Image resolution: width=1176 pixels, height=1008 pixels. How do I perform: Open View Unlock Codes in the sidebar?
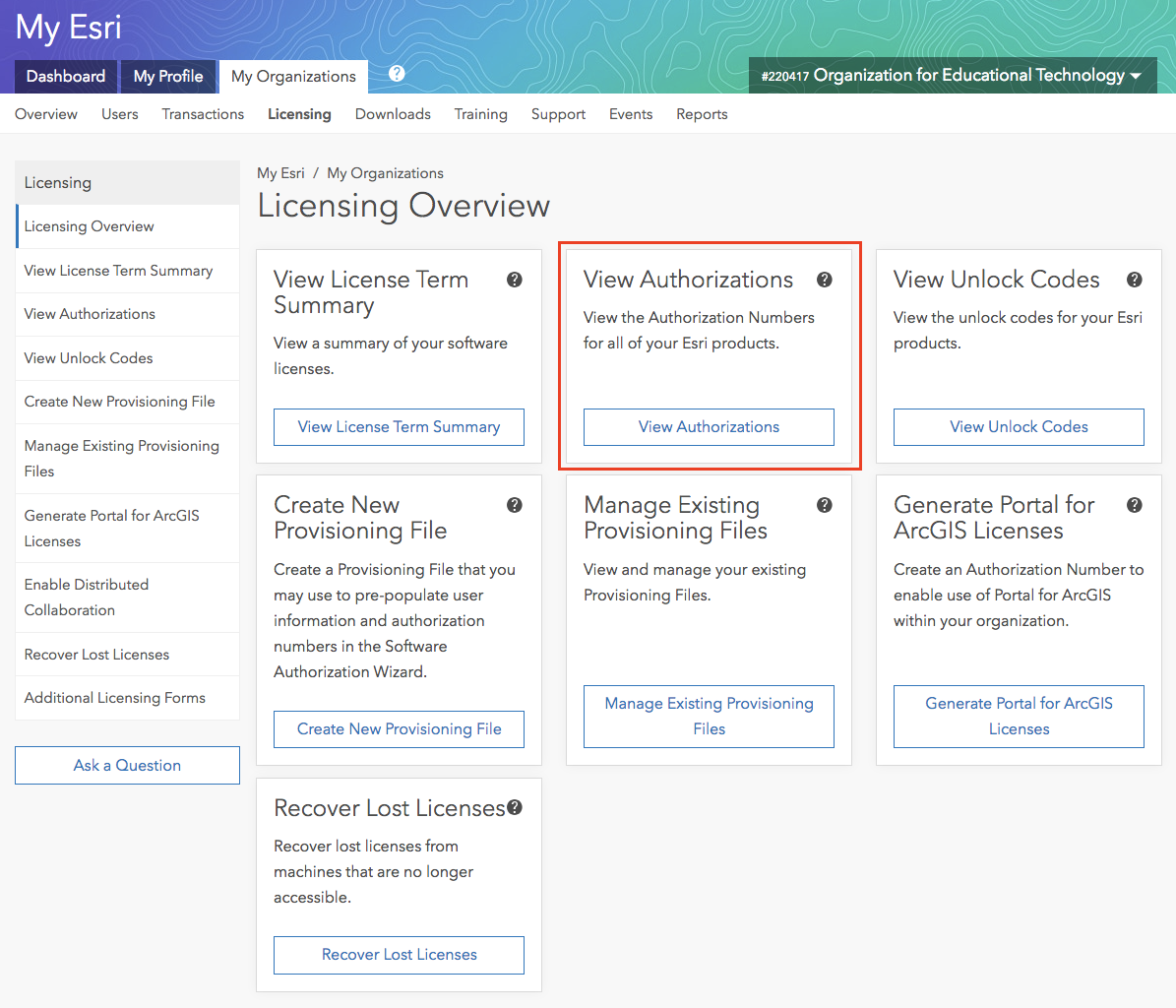[x=128, y=358]
